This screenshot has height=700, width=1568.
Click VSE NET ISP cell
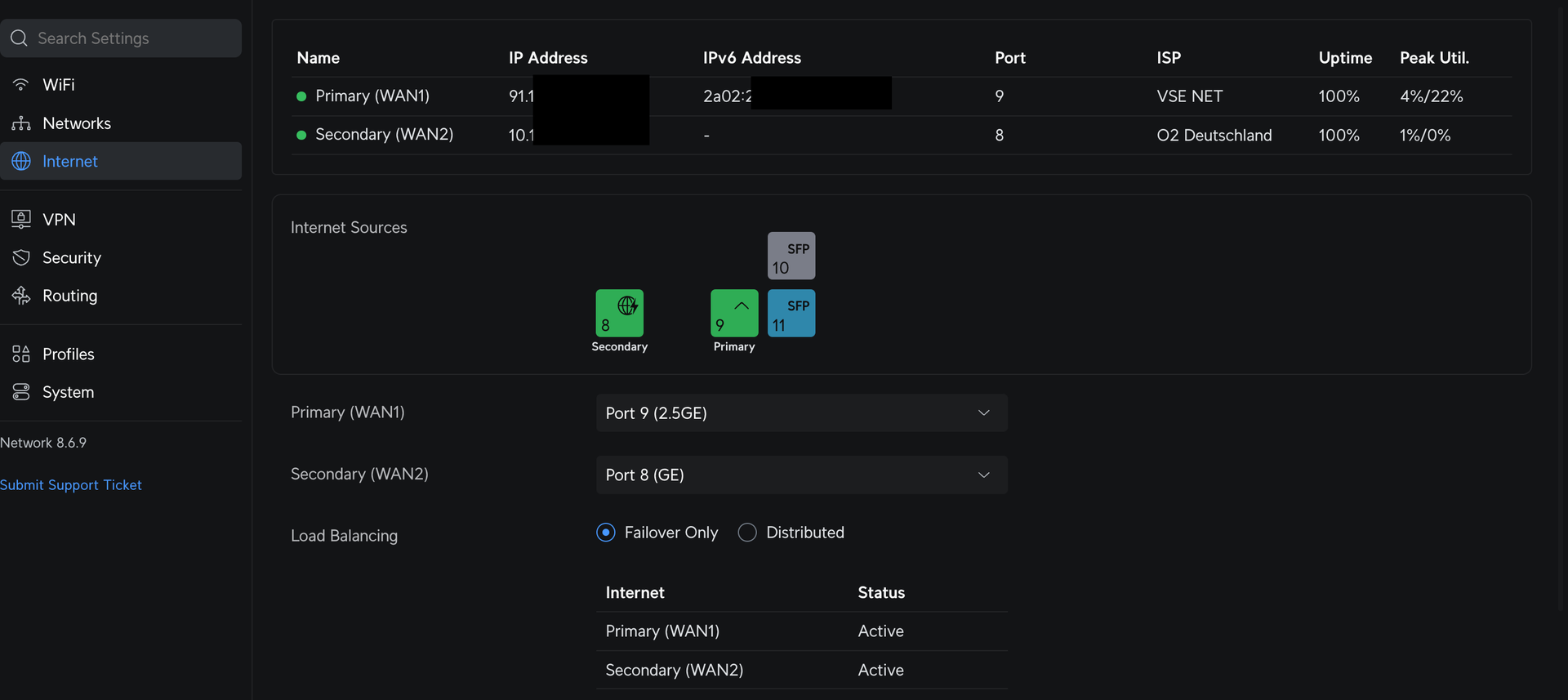[1190, 96]
